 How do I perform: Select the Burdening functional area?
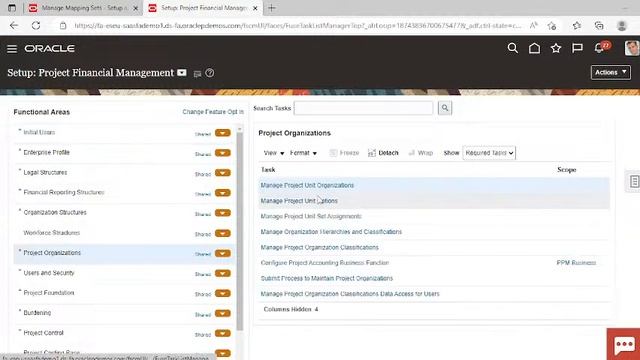[x=37, y=313]
